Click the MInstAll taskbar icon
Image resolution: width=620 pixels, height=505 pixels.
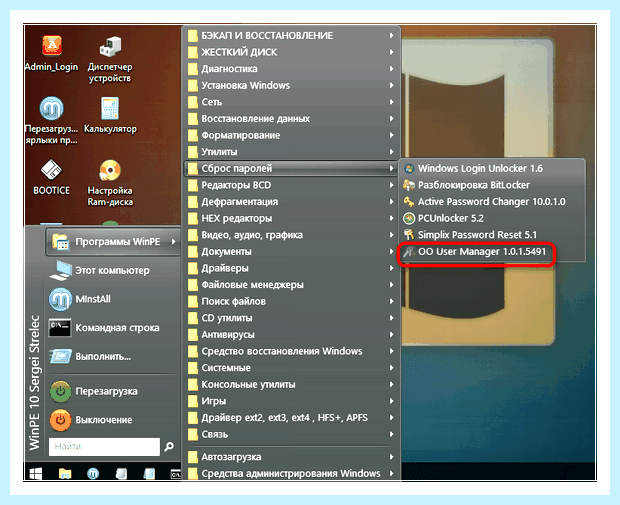click(x=93, y=473)
